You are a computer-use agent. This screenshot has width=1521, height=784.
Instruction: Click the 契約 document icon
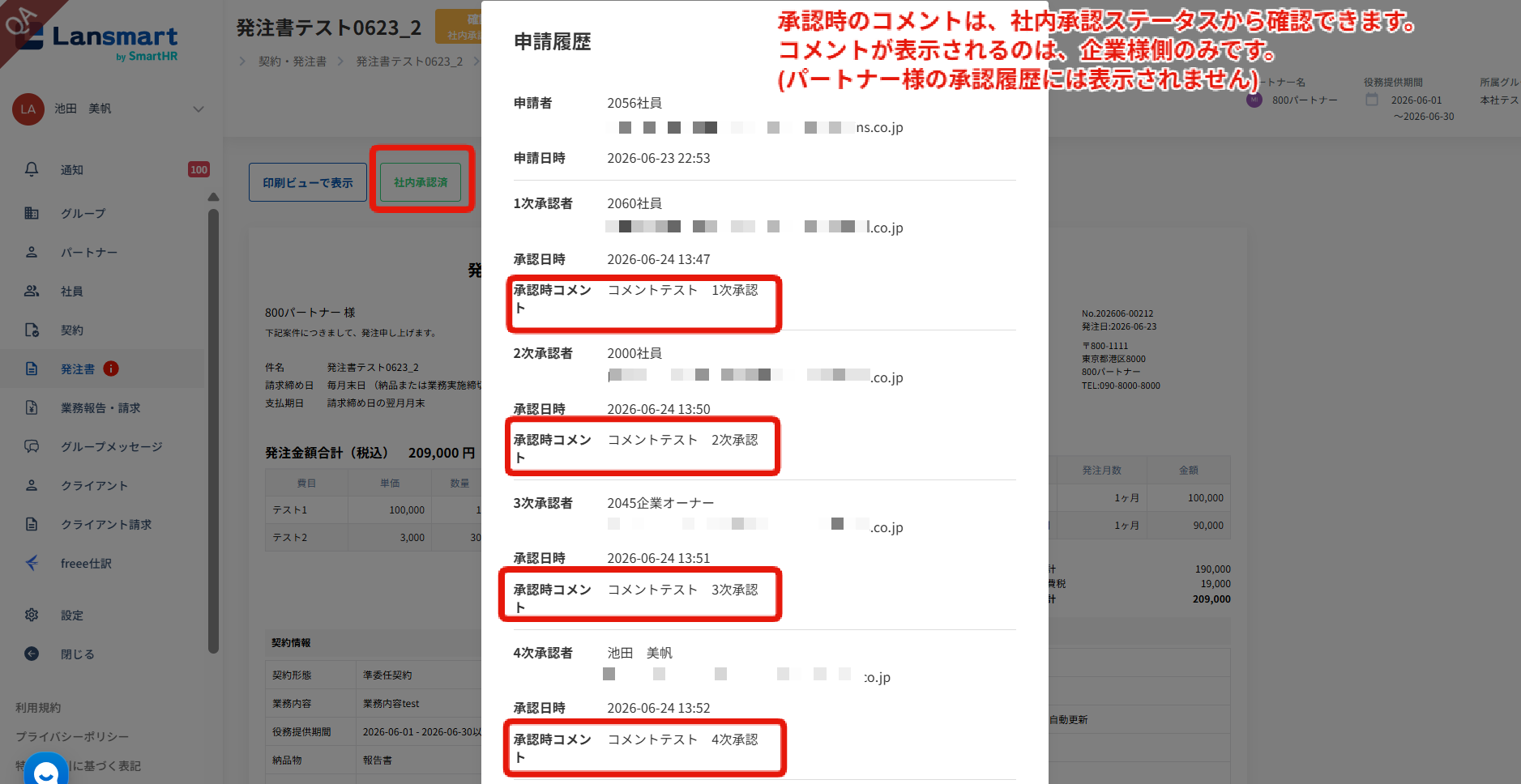point(32,330)
